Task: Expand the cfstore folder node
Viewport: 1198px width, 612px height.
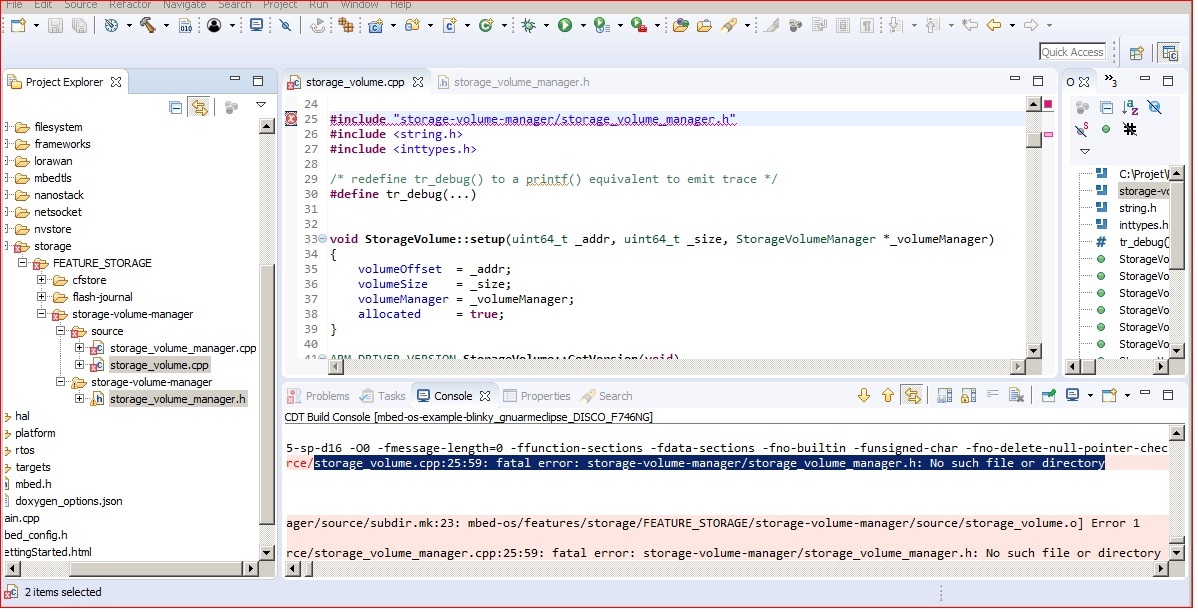Action: pos(42,280)
